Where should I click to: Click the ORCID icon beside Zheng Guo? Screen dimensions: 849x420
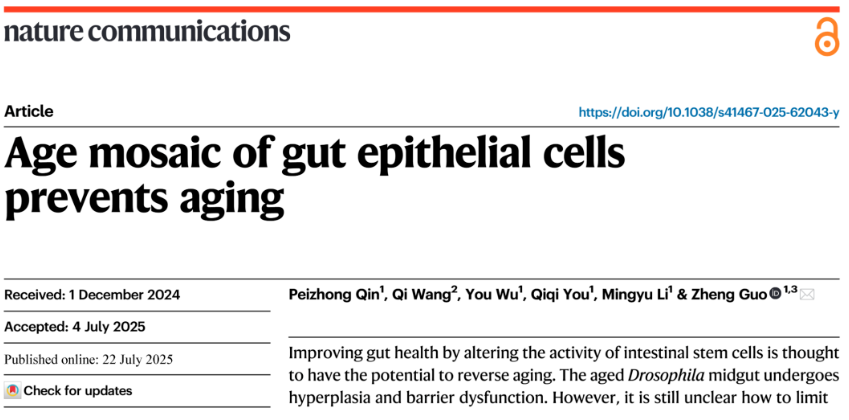pyautogui.click(x=776, y=294)
